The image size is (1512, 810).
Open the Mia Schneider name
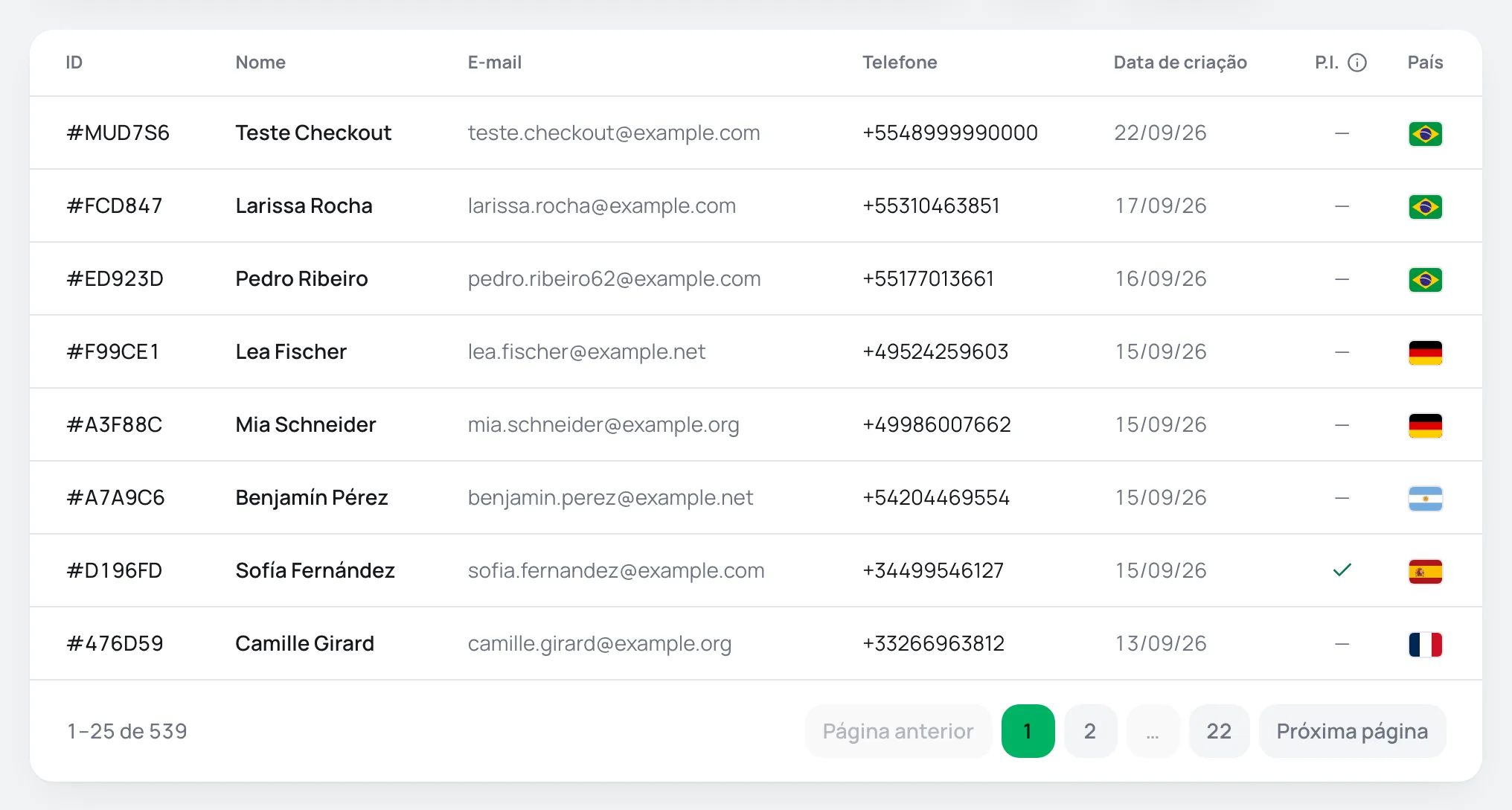point(306,424)
